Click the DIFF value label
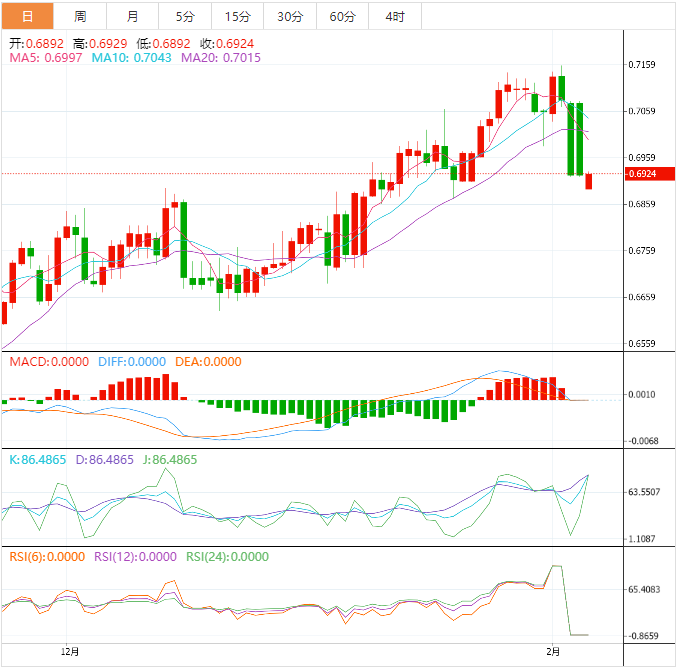The width and height of the screenshot is (685, 672). (x=132, y=362)
